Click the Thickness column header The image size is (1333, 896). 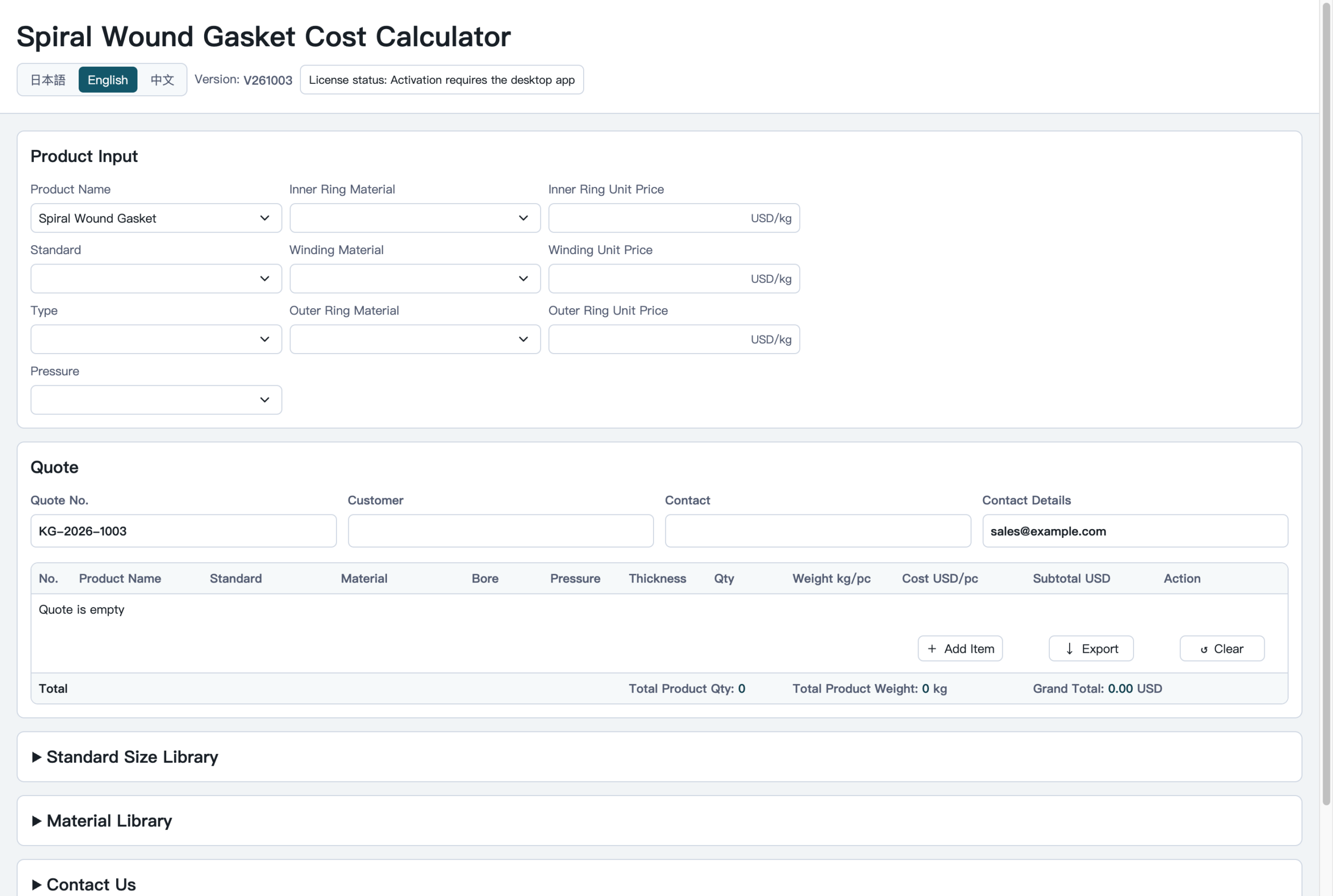click(x=657, y=578)
